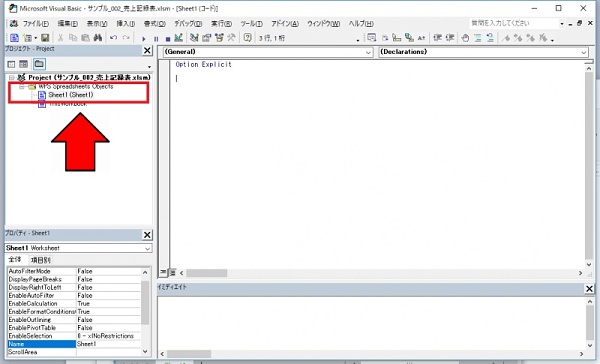Open the help question box dropdown arrow
Screen dimensions: 600x364
tap(562, 23)
